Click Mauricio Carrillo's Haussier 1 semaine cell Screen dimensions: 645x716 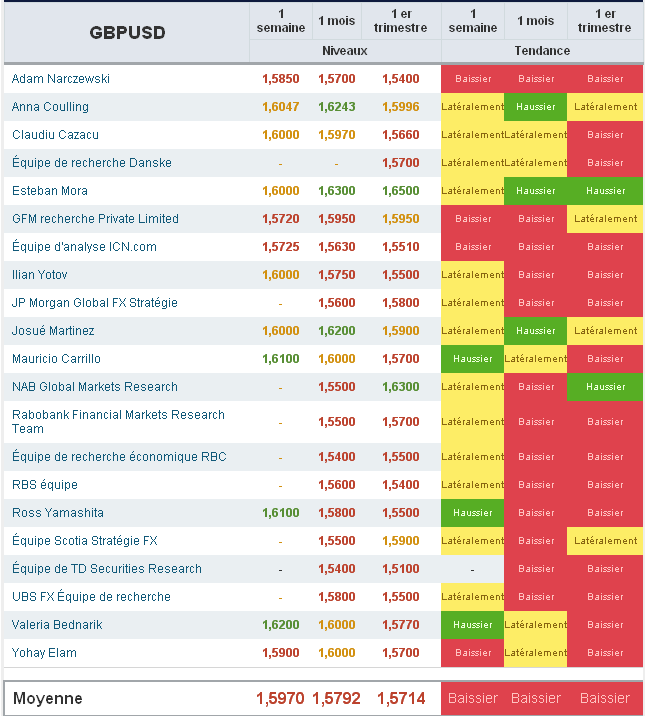pos(472,359)
